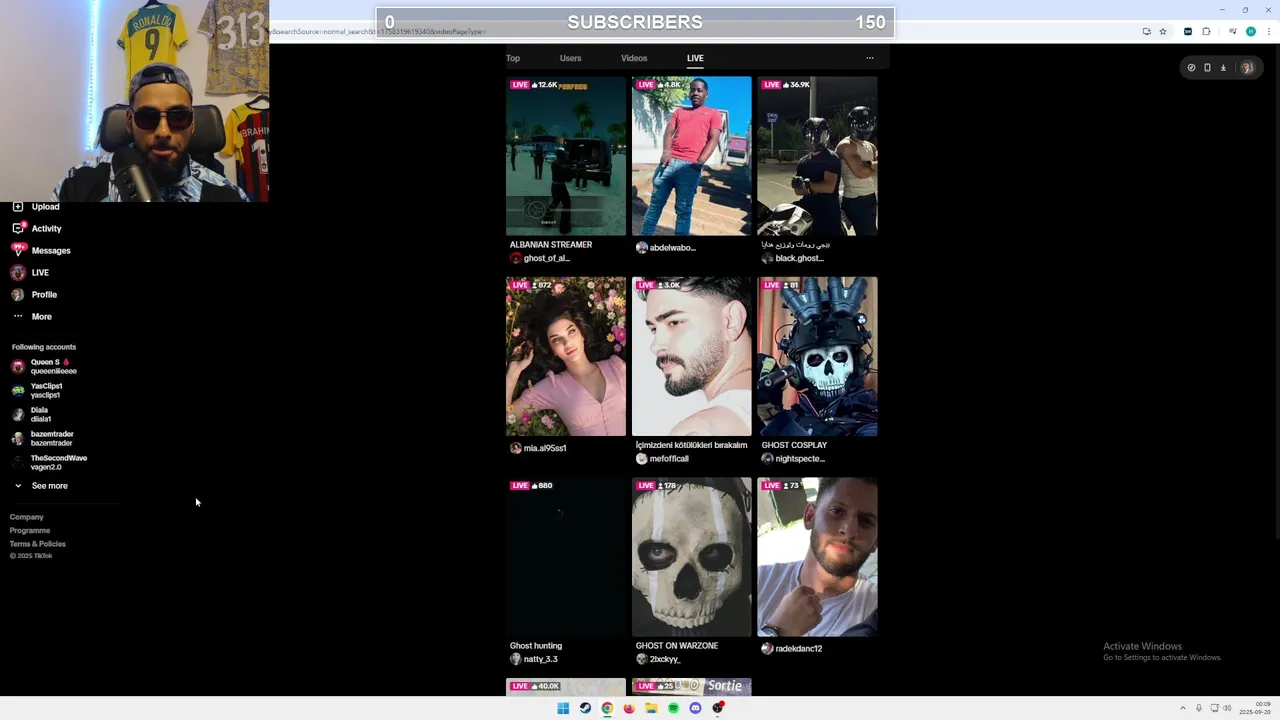The width and height of the screenshot is (1280, 720).
Task: Bookmark this page with the star icon
Action: pos(1163,31)
